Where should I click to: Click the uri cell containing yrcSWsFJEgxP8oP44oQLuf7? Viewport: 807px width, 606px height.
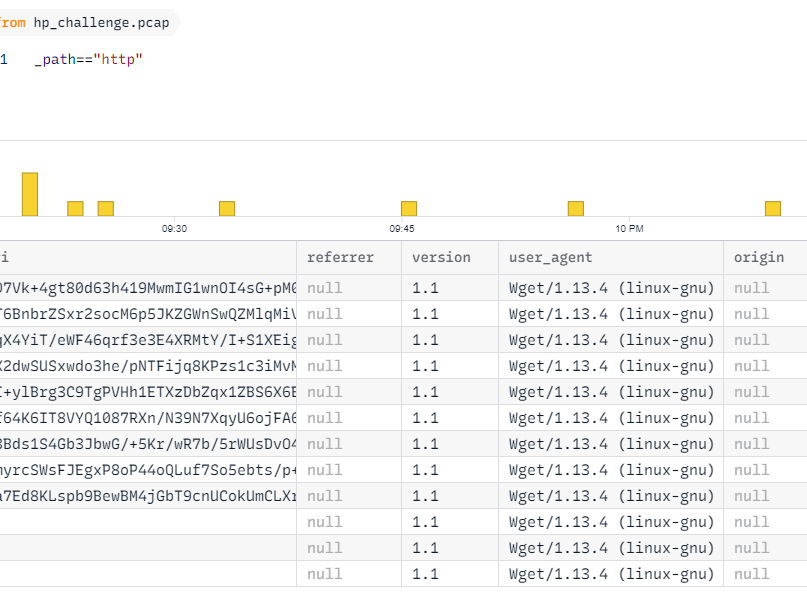(x=148, y=470)
